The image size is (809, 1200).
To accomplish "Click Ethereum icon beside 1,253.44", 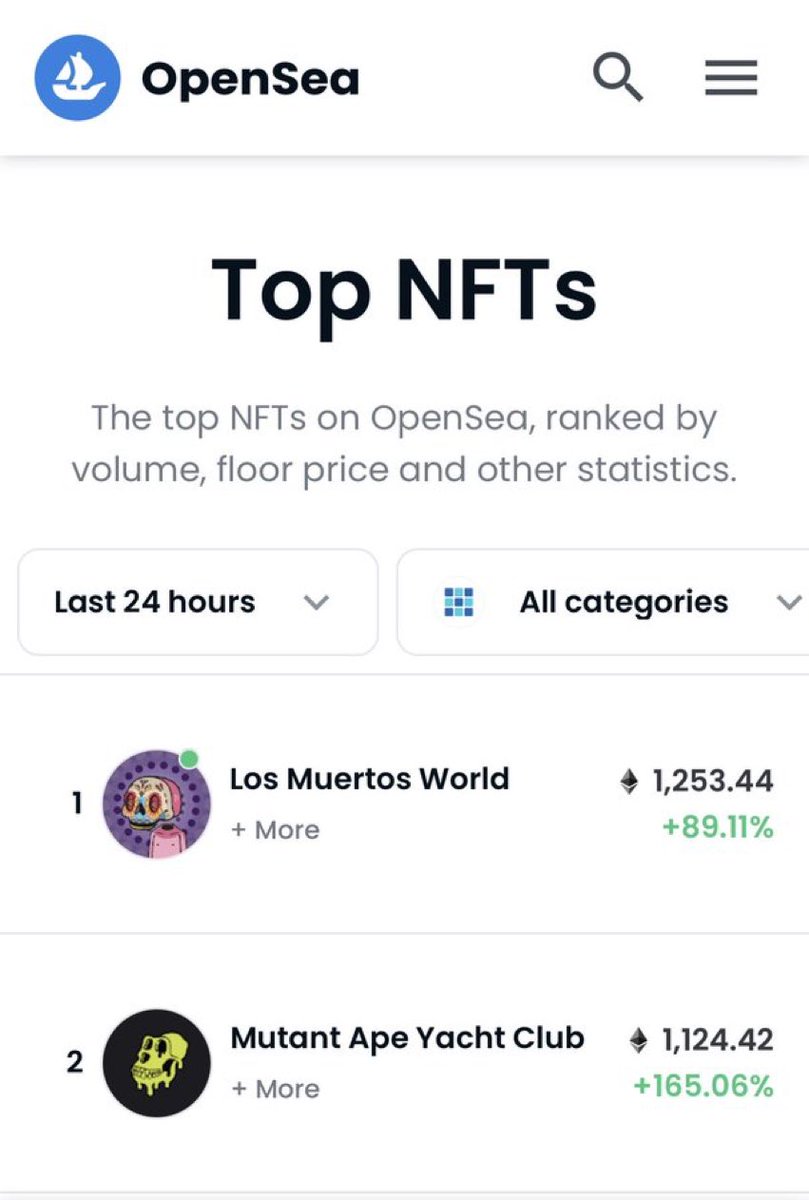I will tap(629, 781).
